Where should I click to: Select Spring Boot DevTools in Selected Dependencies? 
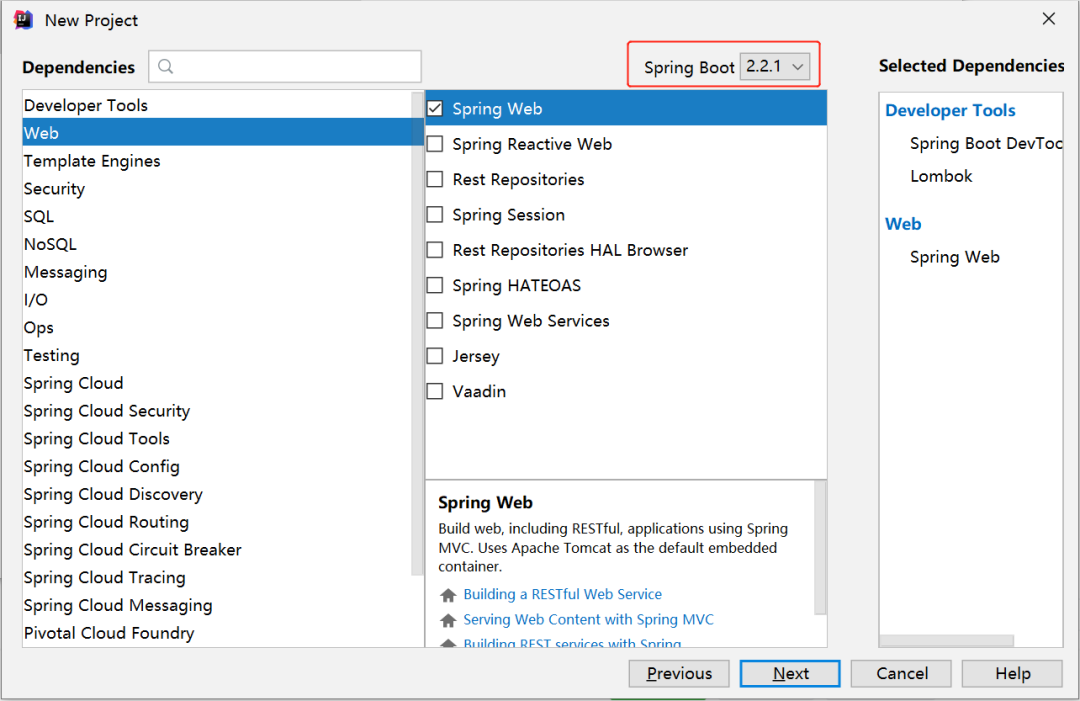pos(986,143)
